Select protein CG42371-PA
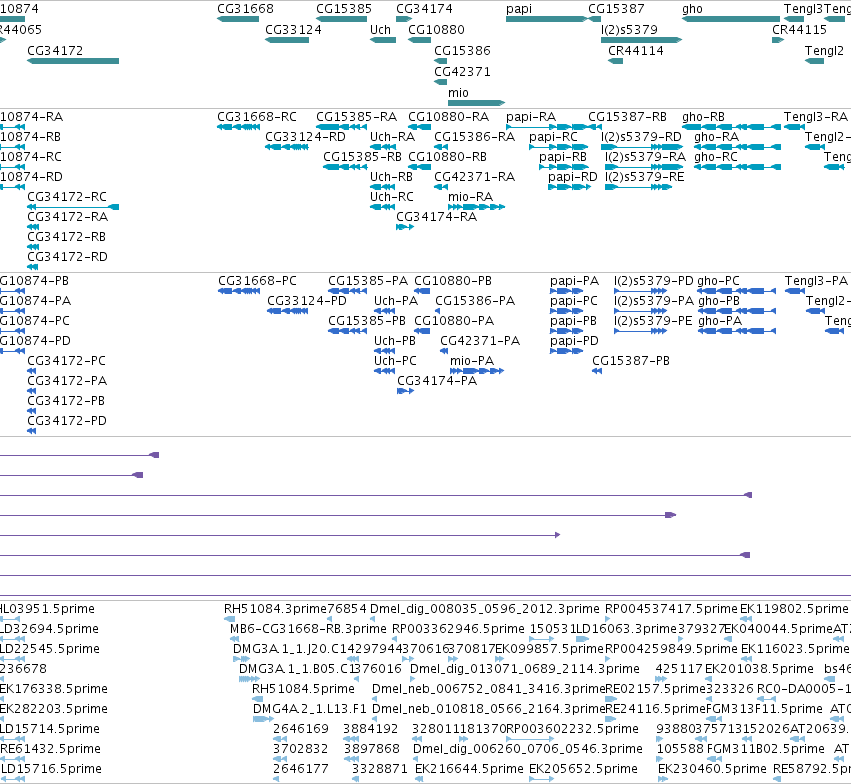The image size is (851, 784). click(x=480, y=342)
